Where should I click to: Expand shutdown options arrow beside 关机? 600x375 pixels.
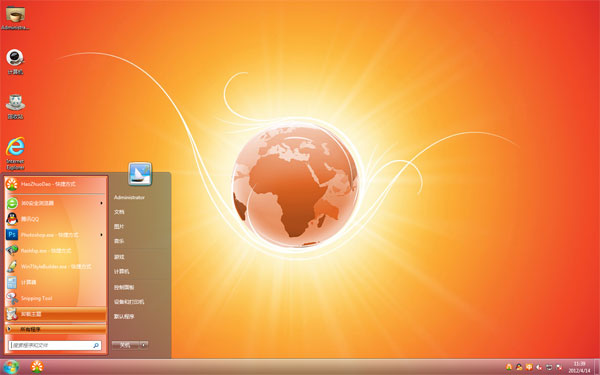click(x=143, y=345)
